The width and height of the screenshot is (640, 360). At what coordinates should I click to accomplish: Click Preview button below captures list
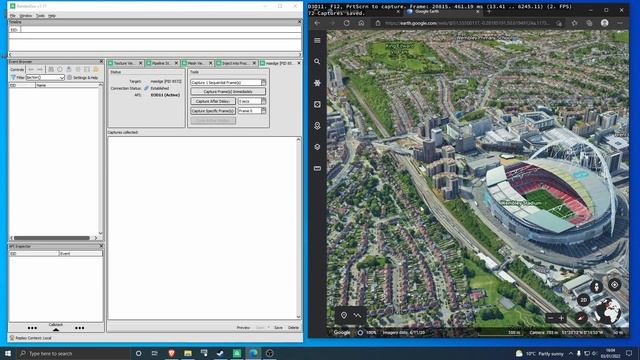click(x=243, y=328)
